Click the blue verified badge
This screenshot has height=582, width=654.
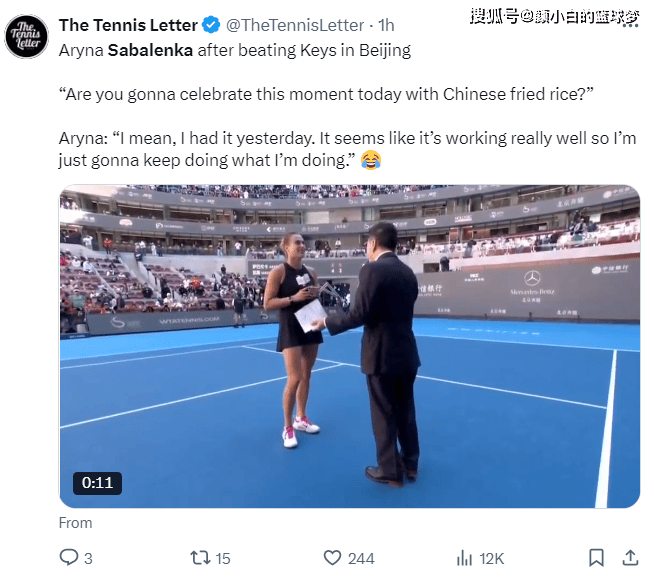211,25
